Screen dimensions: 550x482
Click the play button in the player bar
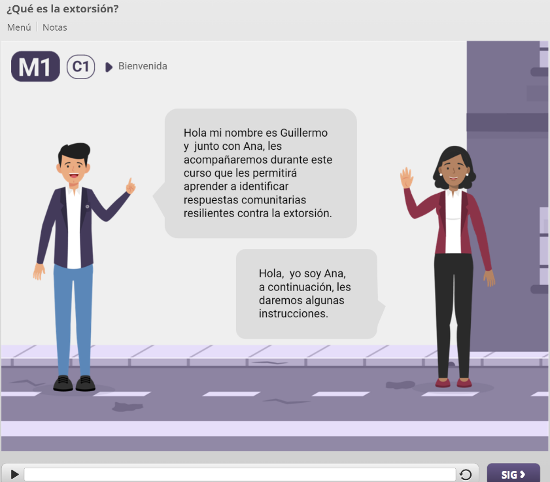[14, 474]
